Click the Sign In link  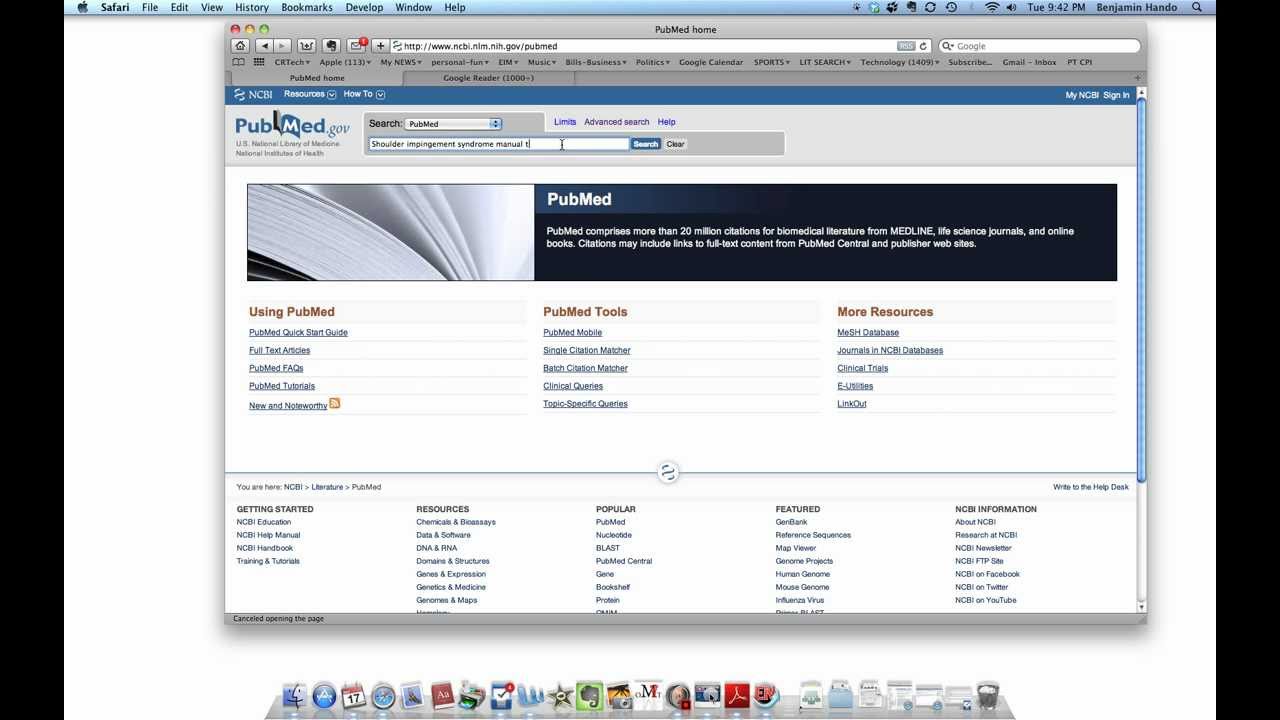[1116, 95]
